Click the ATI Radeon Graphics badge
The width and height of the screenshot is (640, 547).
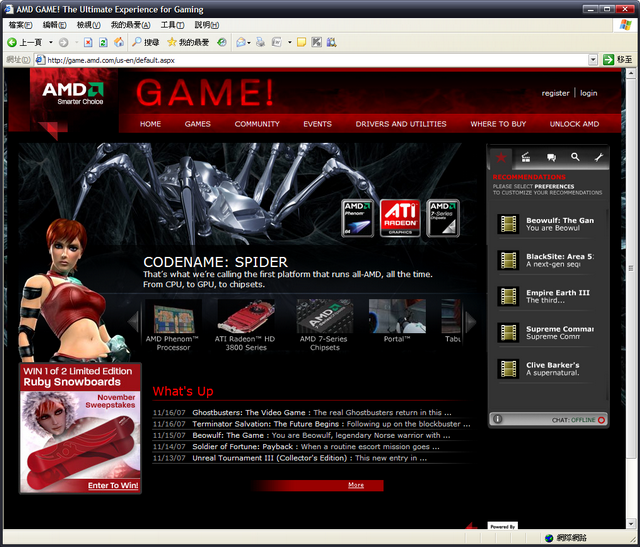[400, 218]
